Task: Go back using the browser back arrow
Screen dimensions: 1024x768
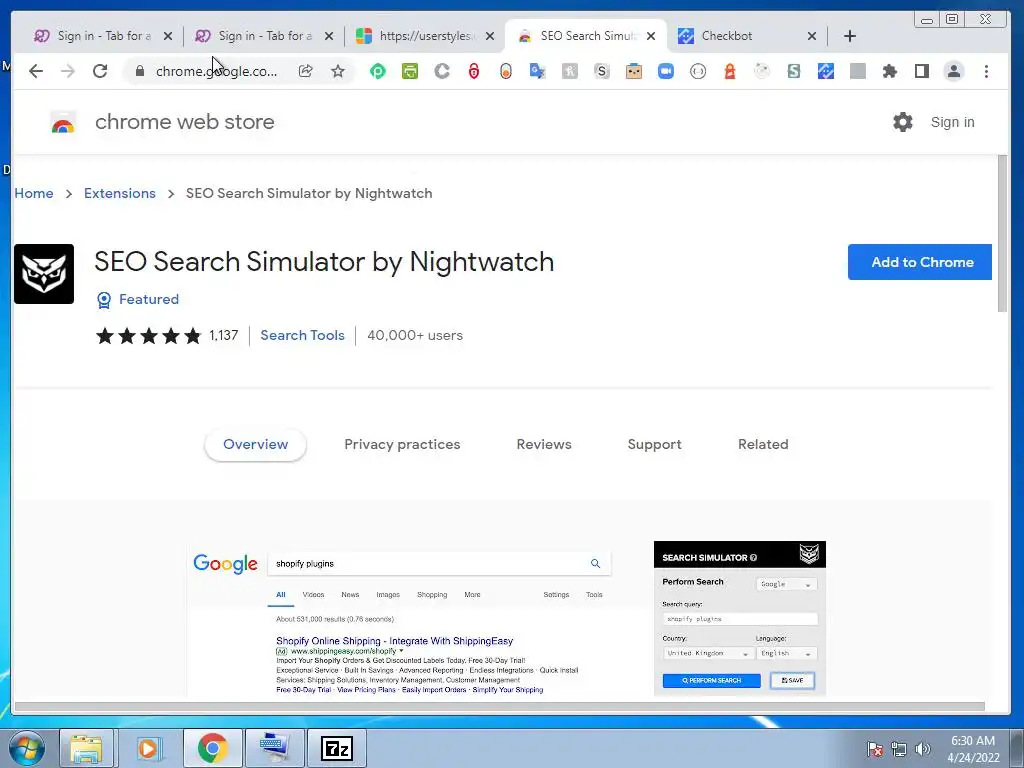Action: 36,71
